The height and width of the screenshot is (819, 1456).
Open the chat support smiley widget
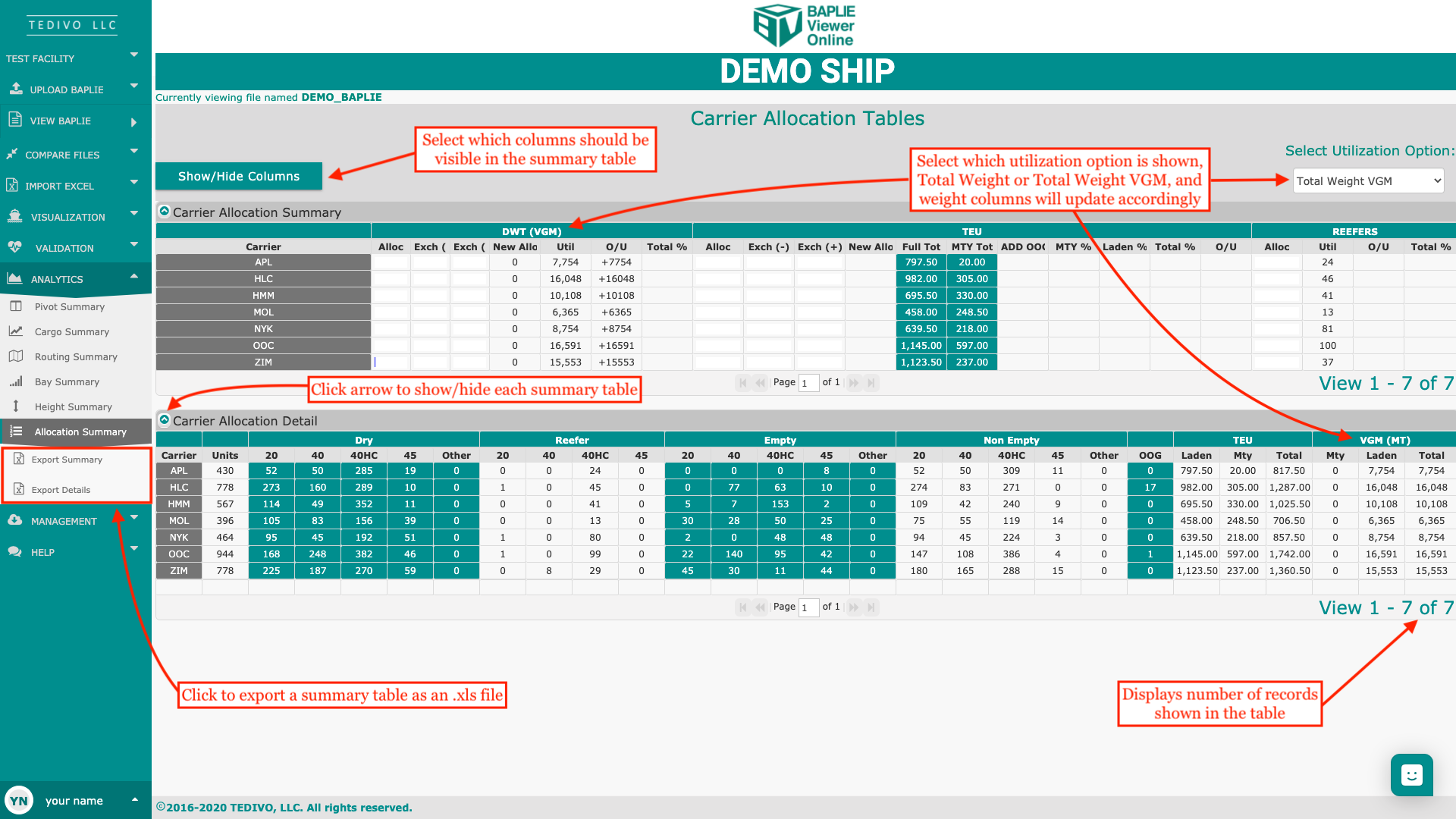1411,775
